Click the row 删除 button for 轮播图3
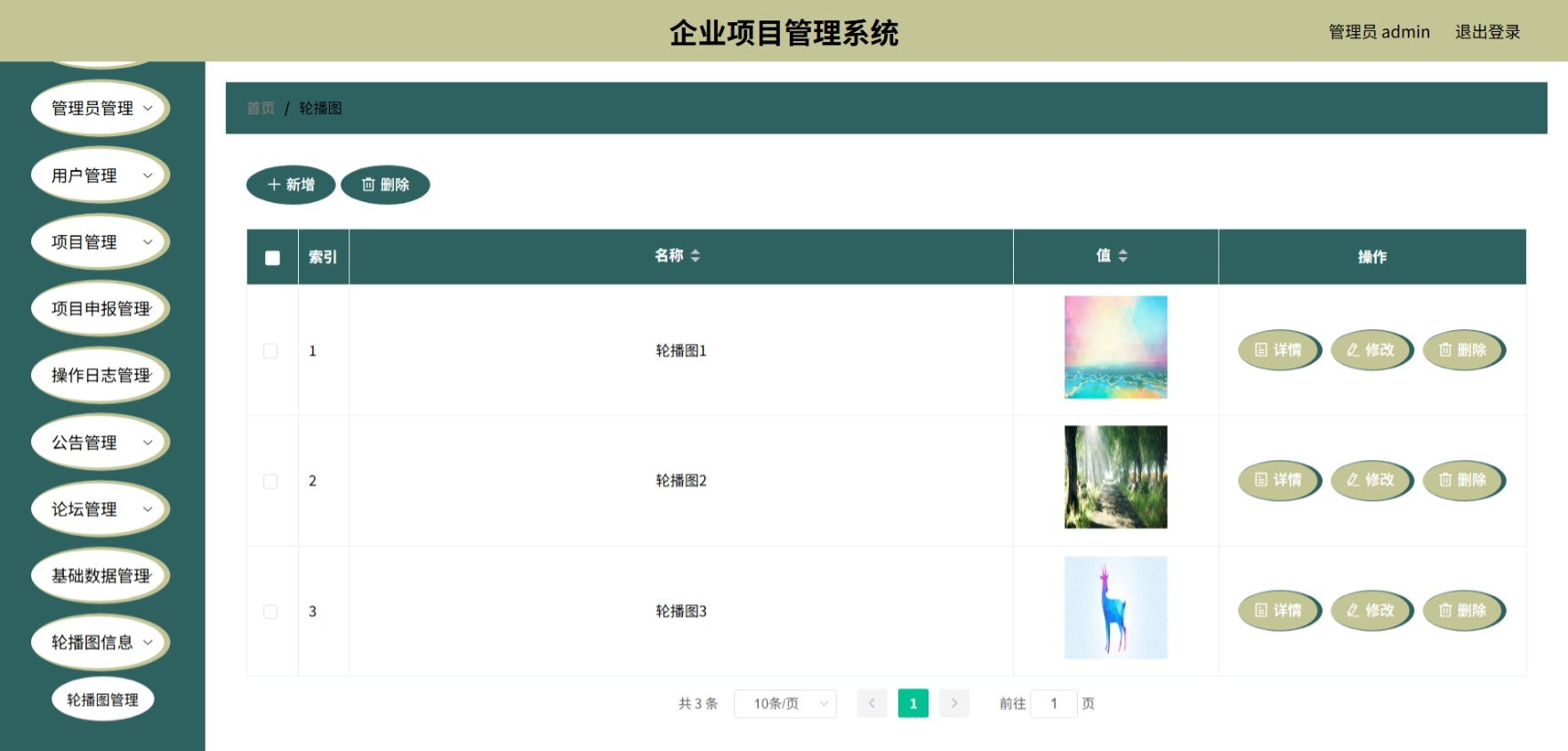1568x751 pixels. pos(1464,610)
